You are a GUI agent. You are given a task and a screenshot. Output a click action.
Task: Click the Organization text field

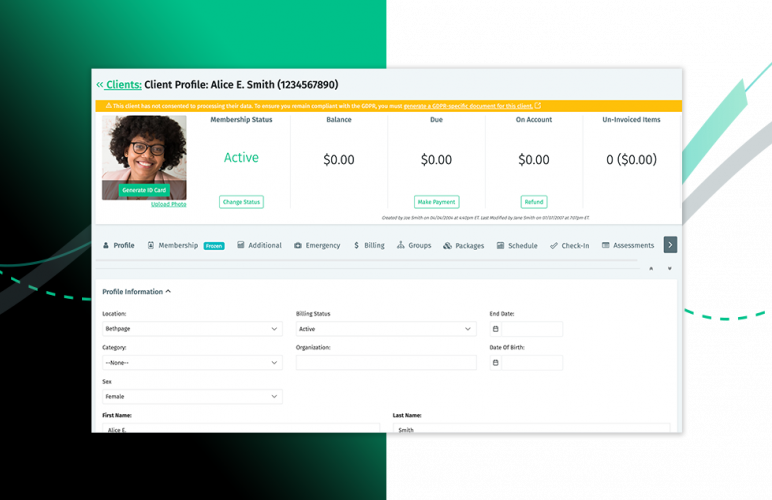pyautogui.click(x=386, y=363)
